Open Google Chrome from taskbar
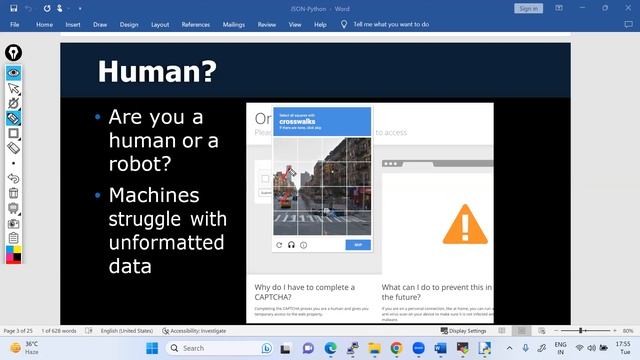Image resolution: width=640 pixels, height=360 pixels. point(396,348)
